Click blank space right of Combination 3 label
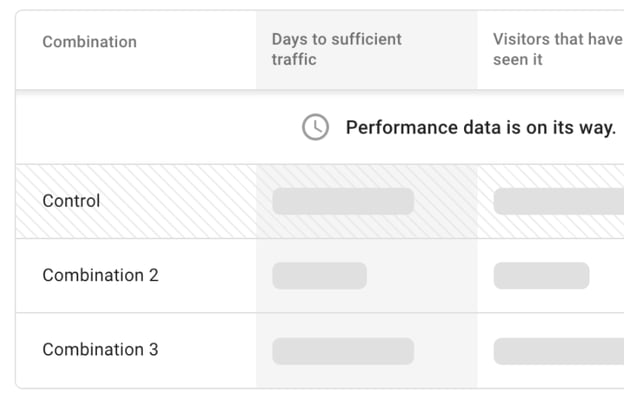 tap(207, 350)
